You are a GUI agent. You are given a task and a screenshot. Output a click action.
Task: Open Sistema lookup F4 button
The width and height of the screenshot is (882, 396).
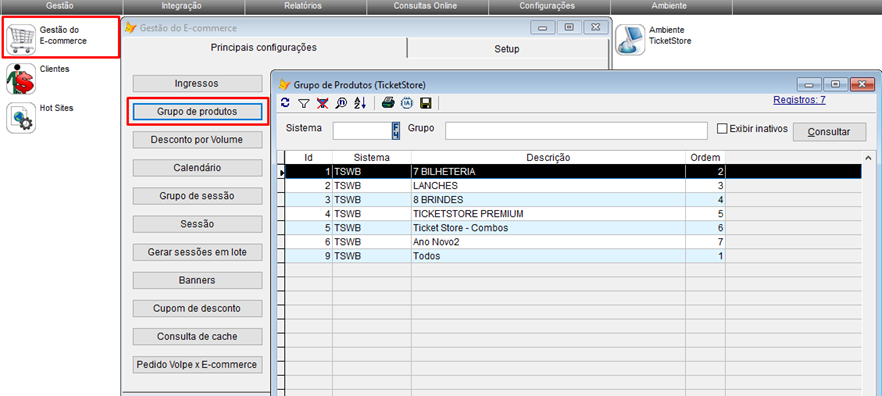point(395,131)
